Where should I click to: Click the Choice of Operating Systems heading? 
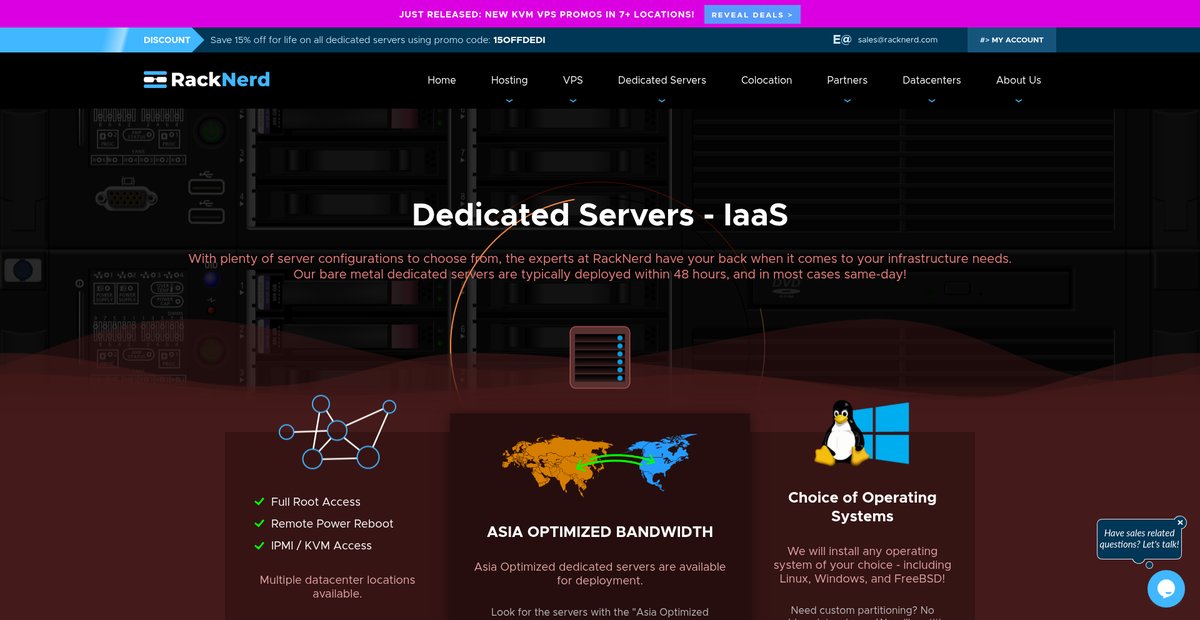point(862,507)
